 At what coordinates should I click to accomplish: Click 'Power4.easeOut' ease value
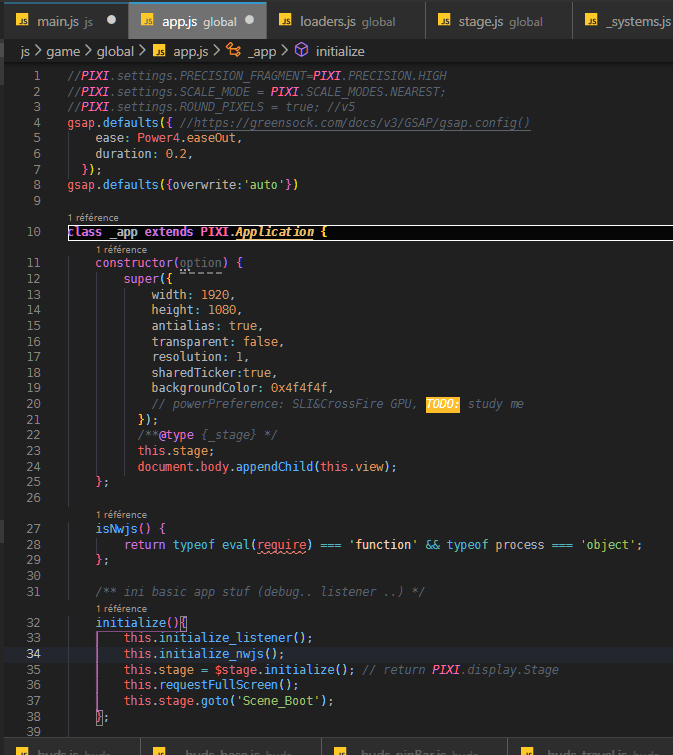[x=186, y=138]
